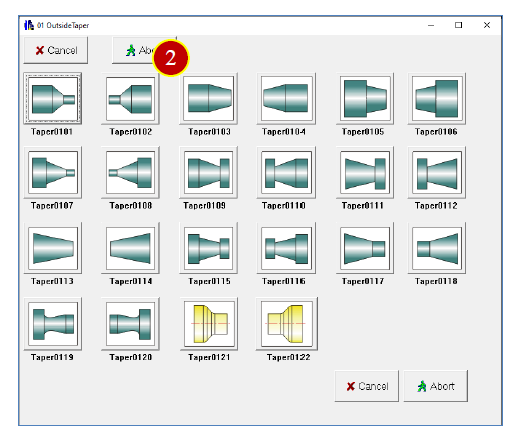This screenshot has height=440, width=528.
Task: Open the OutsideTaper window system icon
Action: click(29, 25)
